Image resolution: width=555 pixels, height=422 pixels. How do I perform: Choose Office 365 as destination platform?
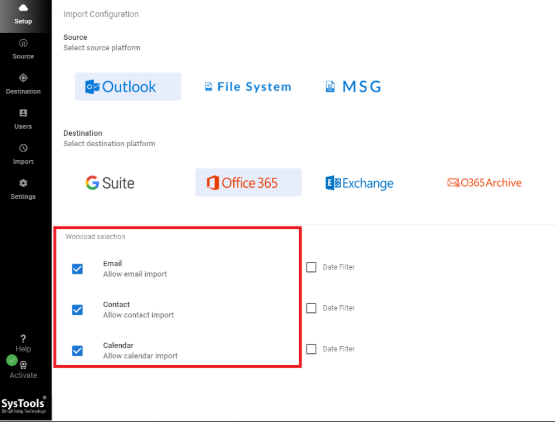pos(248,183)
